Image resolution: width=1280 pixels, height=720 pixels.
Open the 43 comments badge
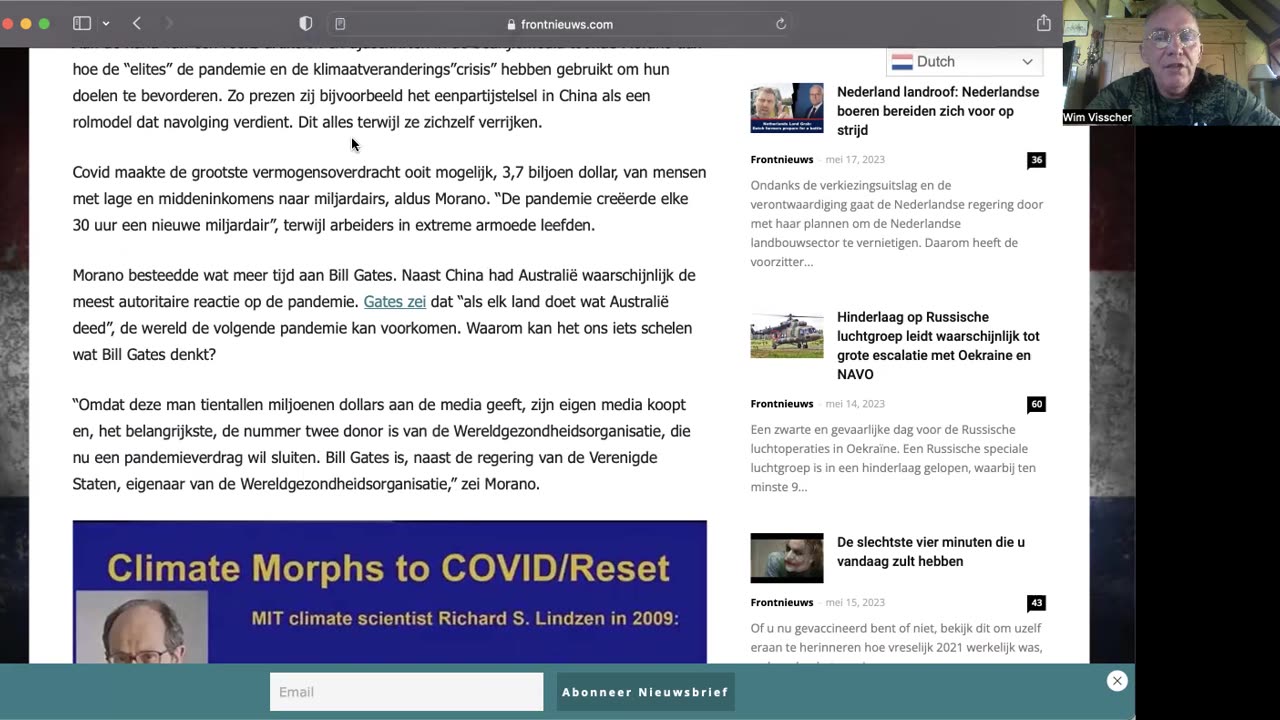coord(1036,603)
